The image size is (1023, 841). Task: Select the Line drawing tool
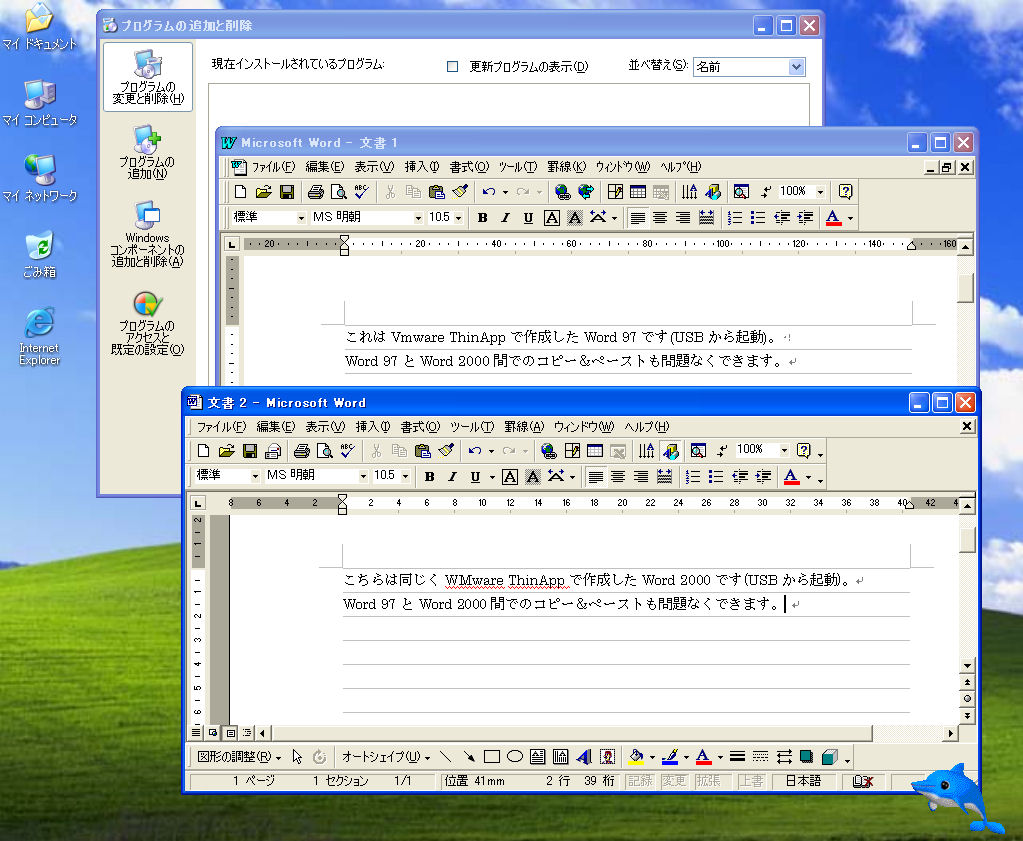446,757
